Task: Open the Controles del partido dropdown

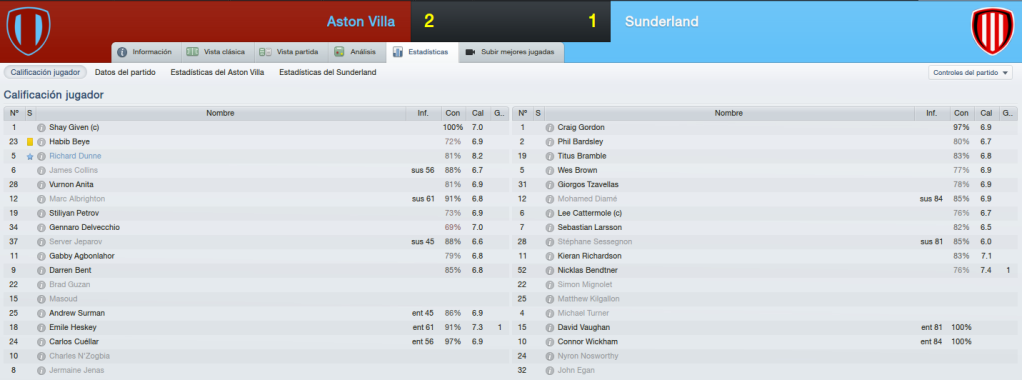Action: pyautogui.click(x=970, y=73)
